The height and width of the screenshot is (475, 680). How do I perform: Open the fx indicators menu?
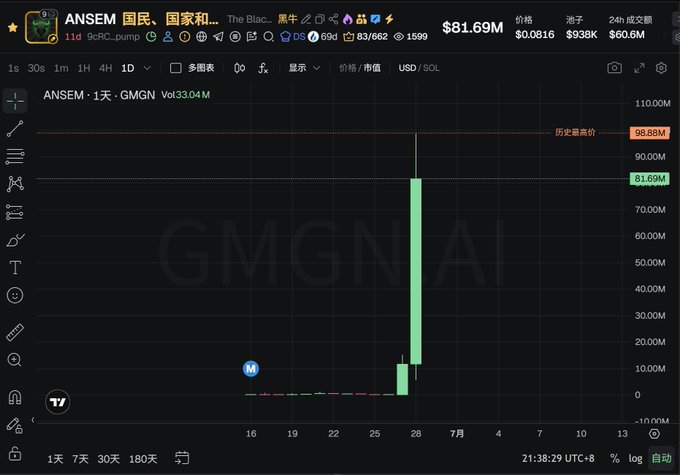click(x=263, y=68)
